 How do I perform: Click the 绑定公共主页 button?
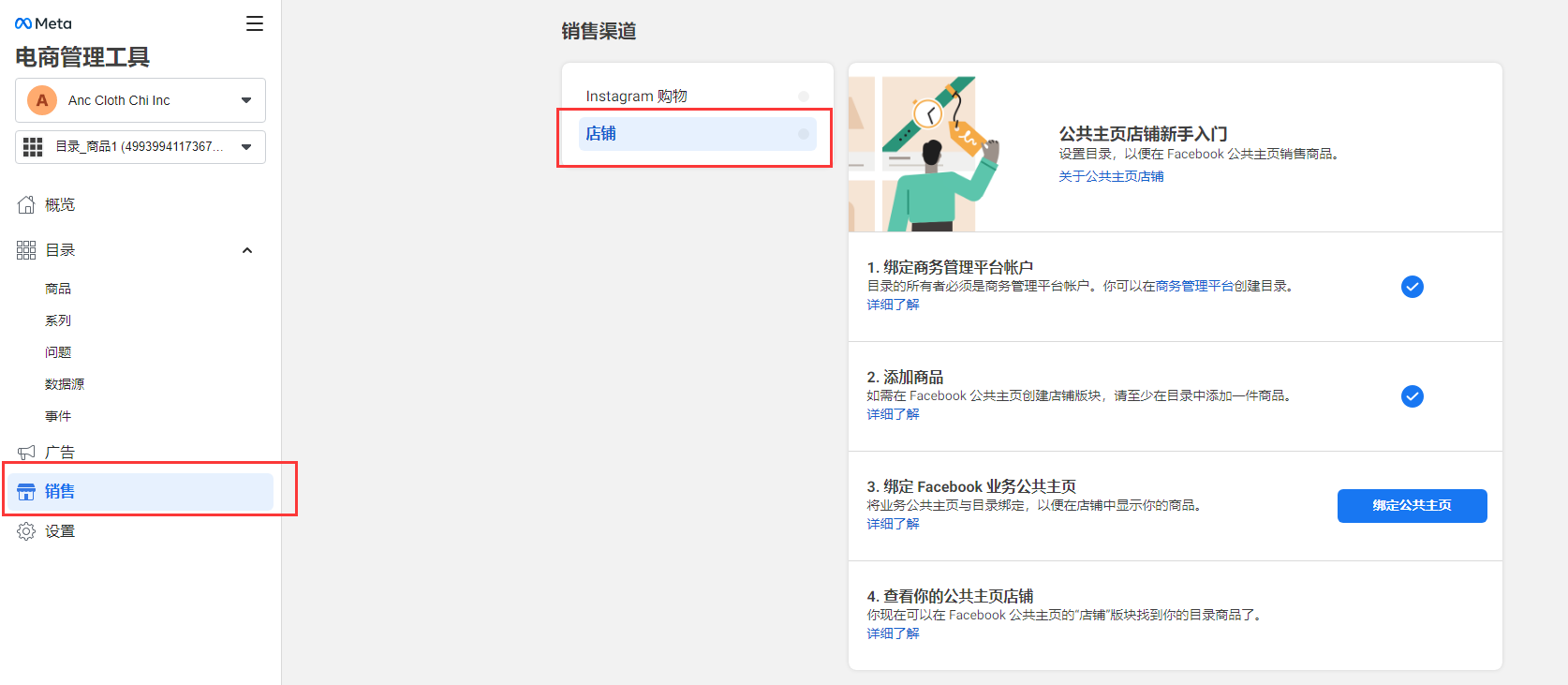[x=1412, y=506]
